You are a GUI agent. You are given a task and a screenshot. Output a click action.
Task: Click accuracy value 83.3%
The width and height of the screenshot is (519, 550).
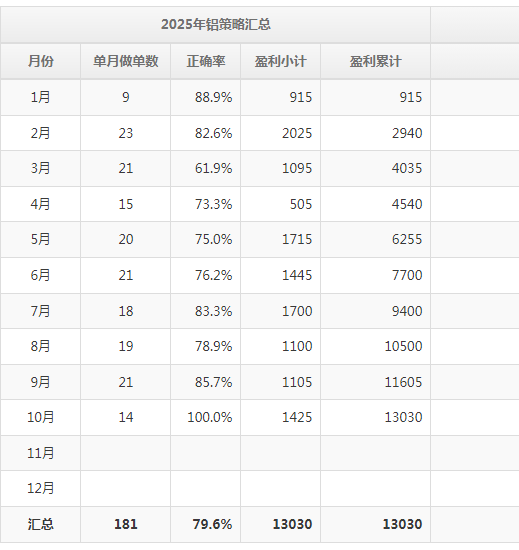214,311
